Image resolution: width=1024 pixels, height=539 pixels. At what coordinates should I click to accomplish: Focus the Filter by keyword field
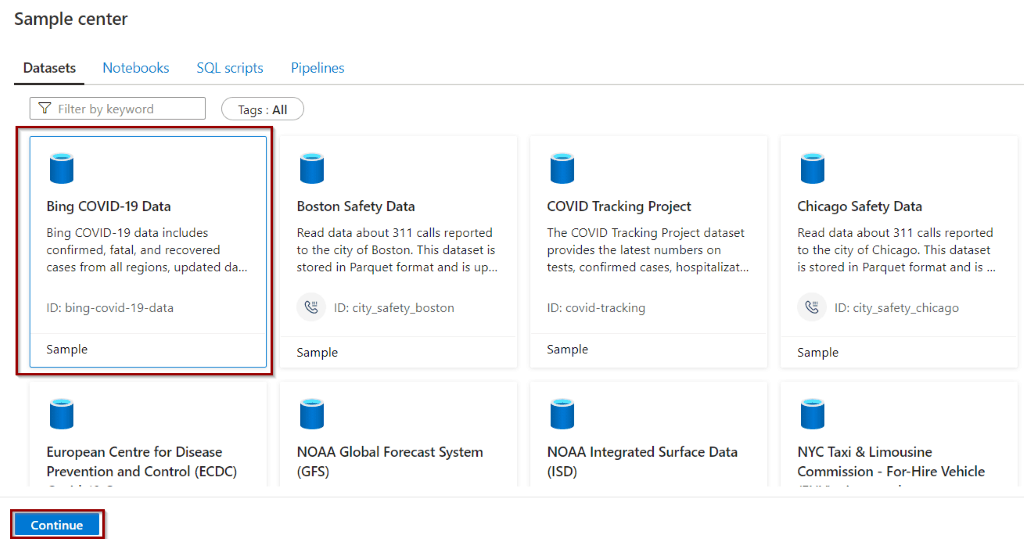point(118,108)
